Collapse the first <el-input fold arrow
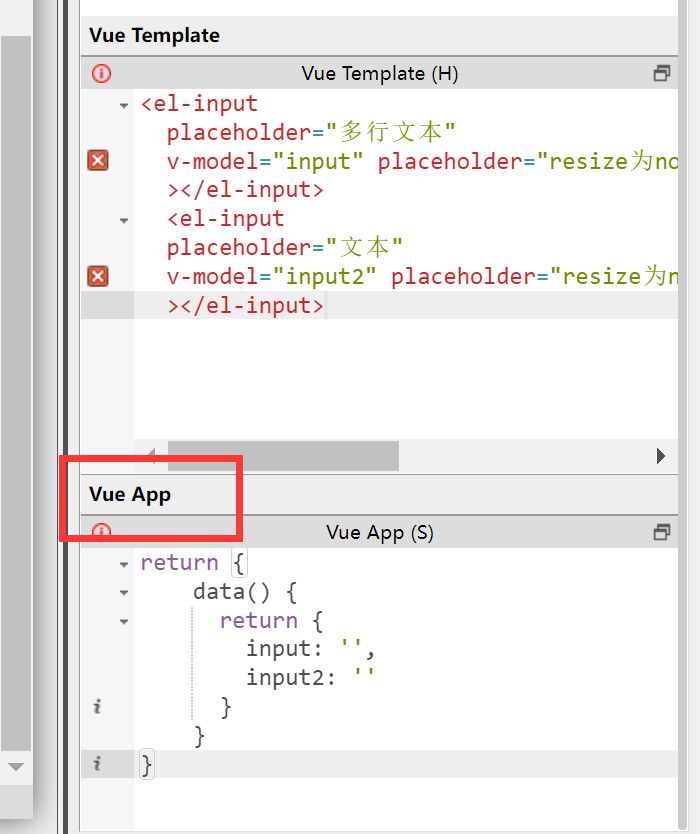Screen dimensions: 700x834 [124, 106]
